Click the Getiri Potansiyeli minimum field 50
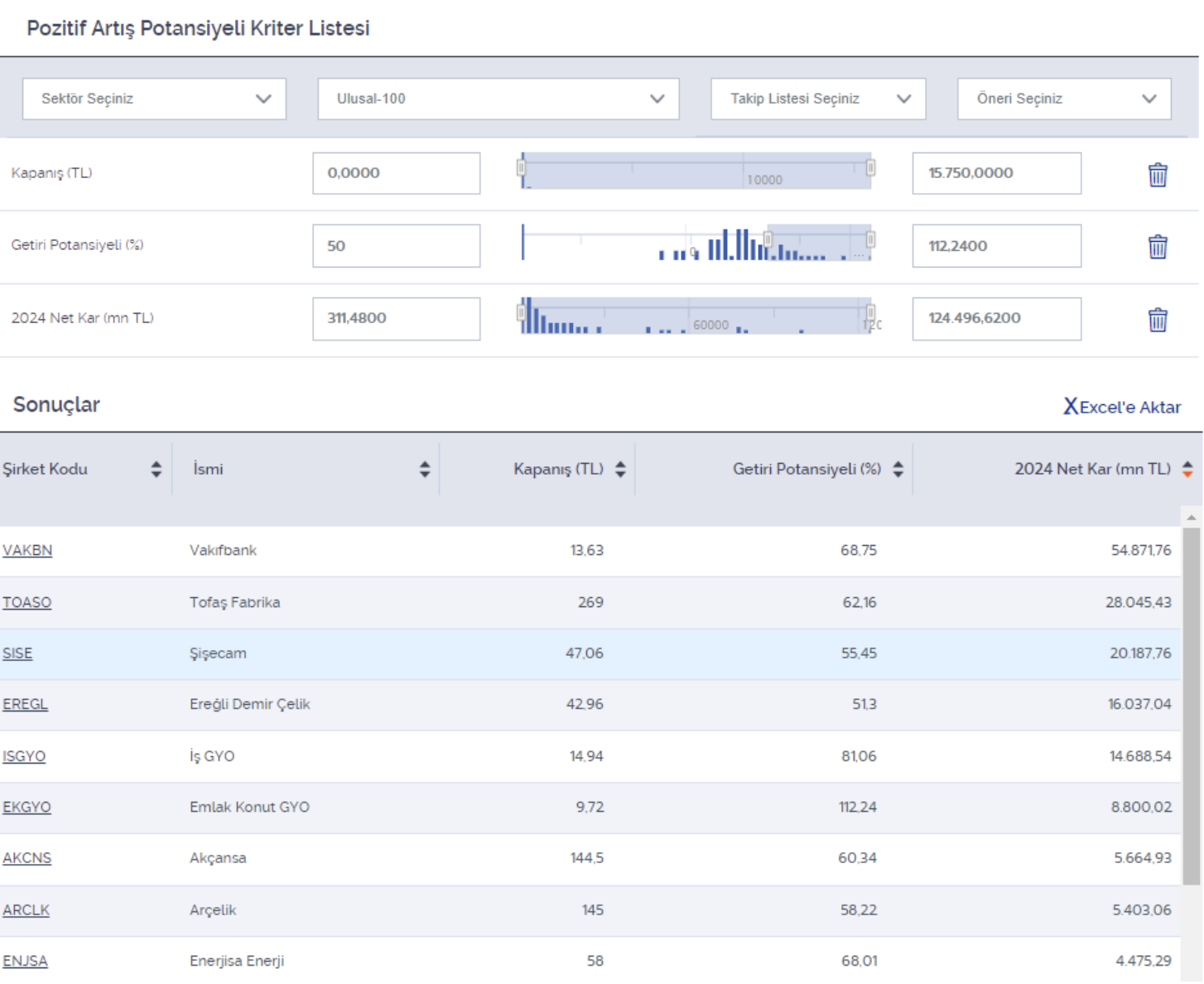Viewport: 1204px width, 984px height. click(x=397, y=246)
